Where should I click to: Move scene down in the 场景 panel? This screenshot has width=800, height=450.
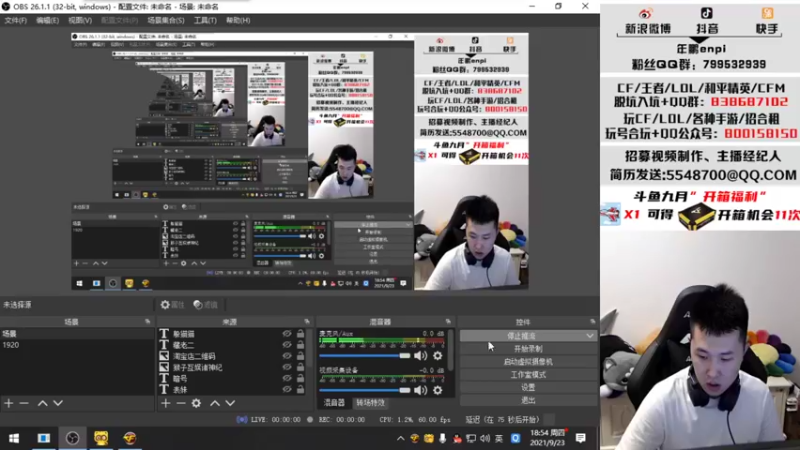[58, 403]
